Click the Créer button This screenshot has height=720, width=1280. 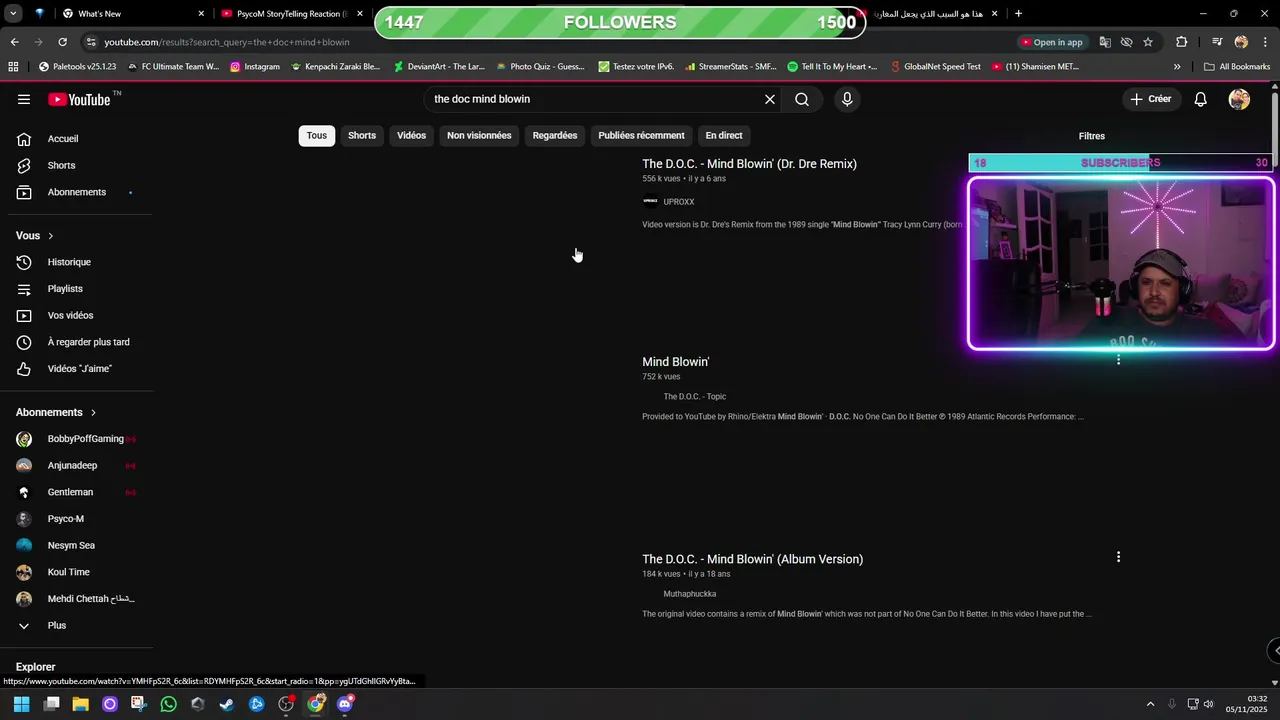coord(1151,99)
